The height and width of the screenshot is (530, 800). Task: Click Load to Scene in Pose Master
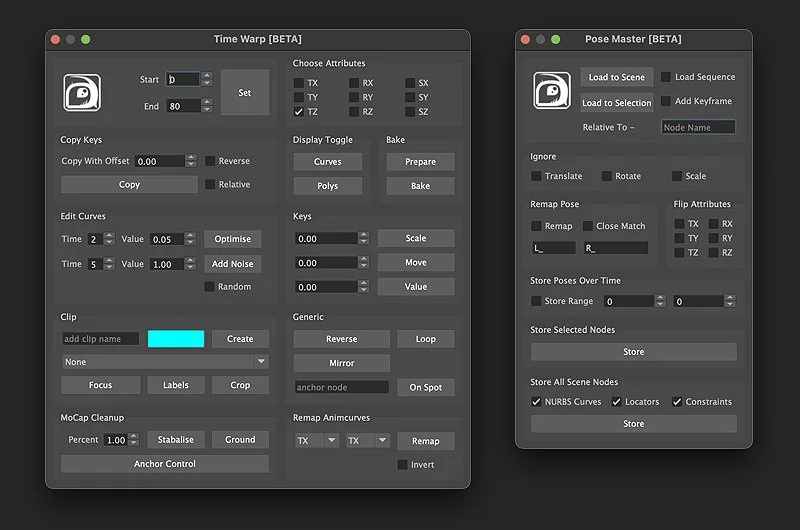point(617,77)
